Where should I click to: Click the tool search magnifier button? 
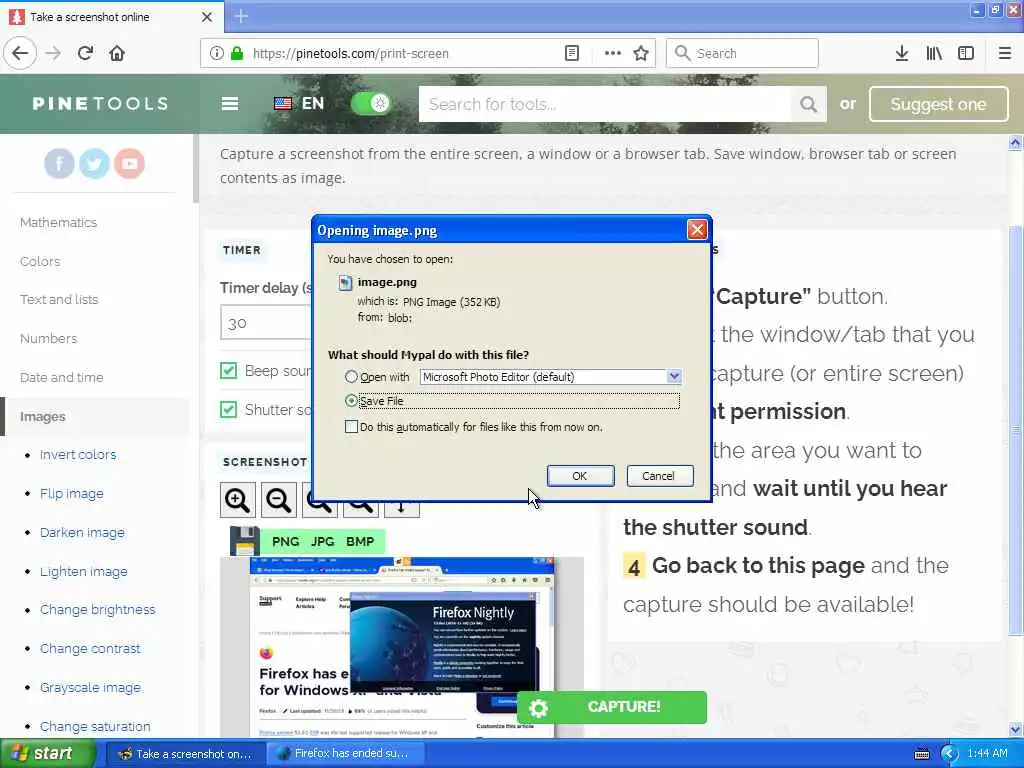[x=808, y=104]
